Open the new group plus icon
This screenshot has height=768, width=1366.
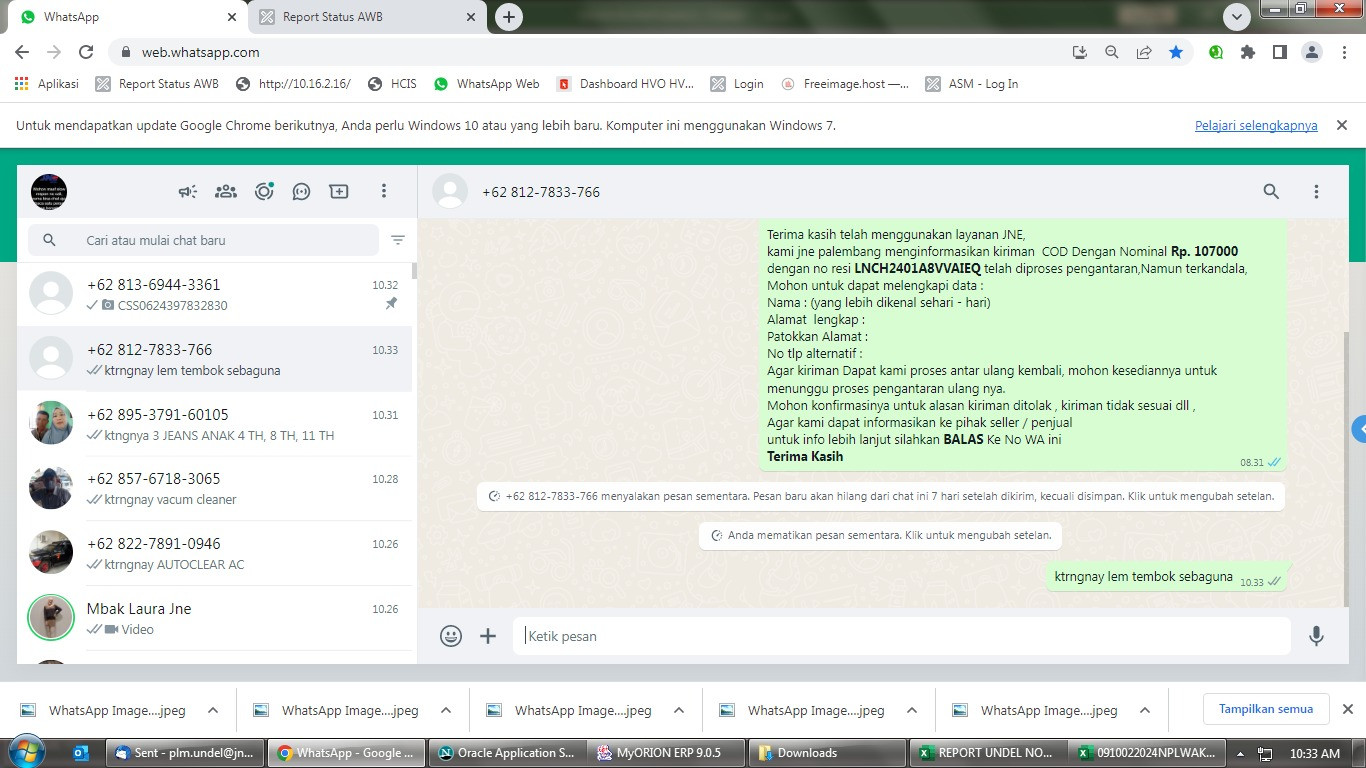coord(339,191)
